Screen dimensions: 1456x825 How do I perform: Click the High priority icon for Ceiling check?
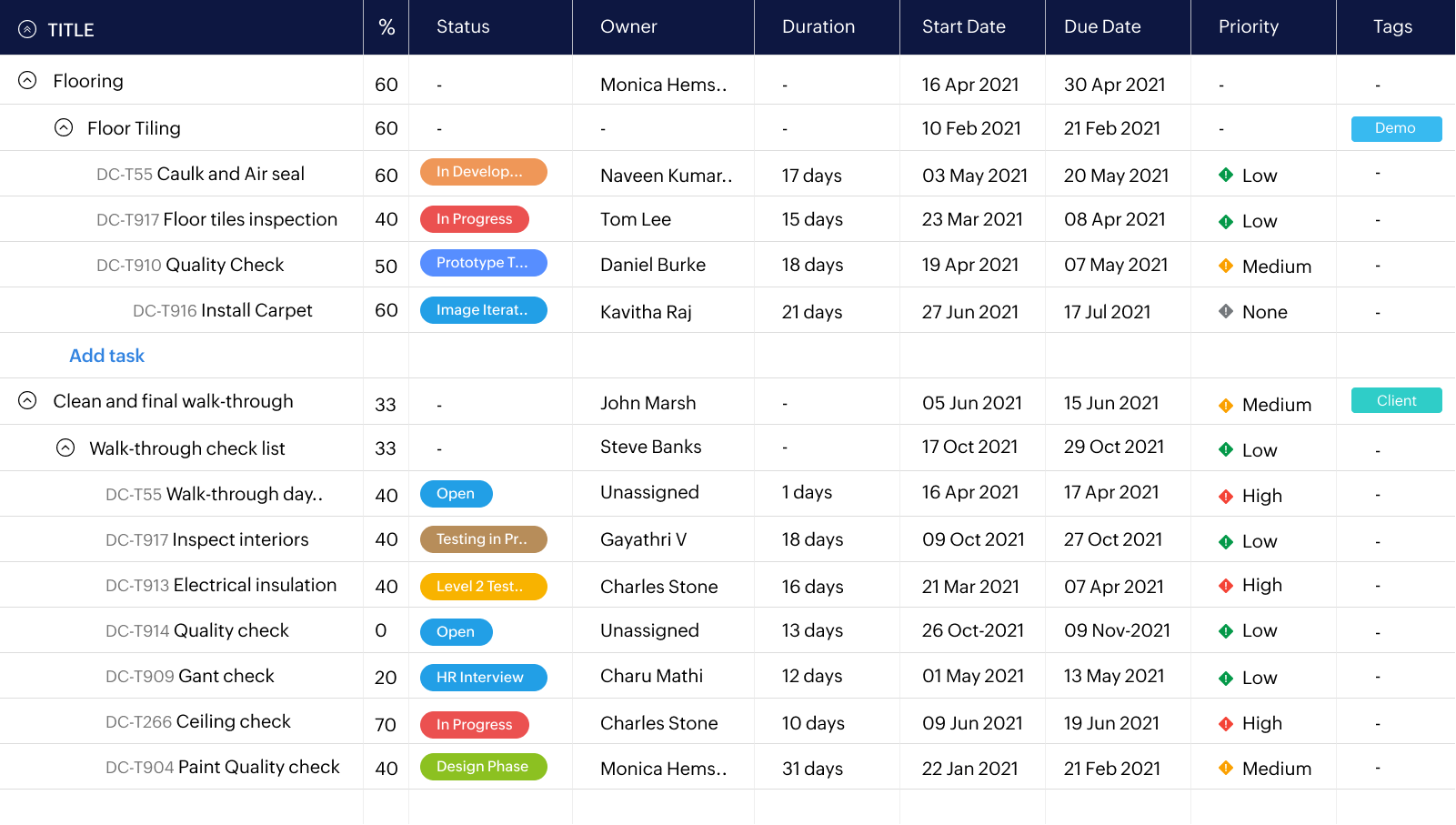1226,723
